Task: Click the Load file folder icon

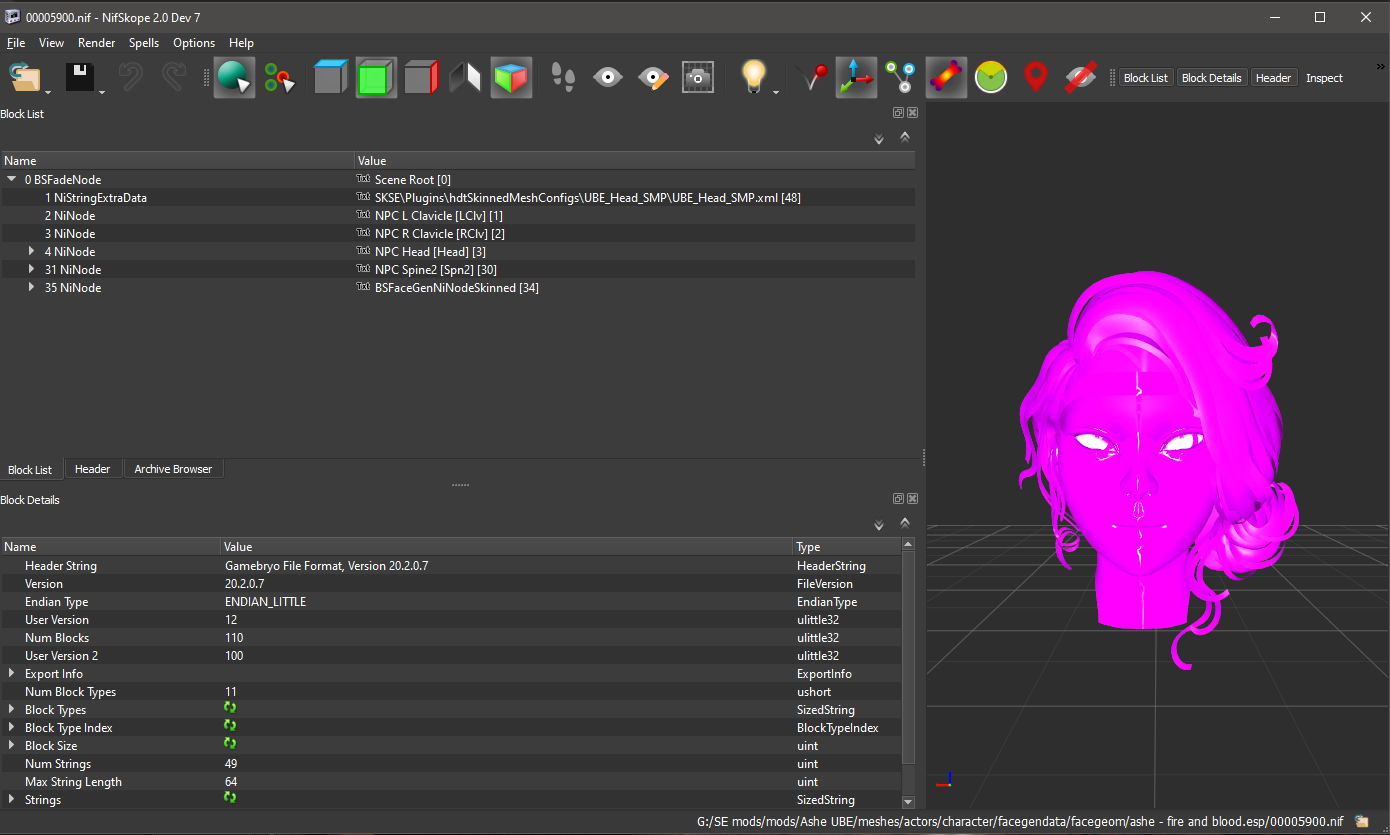Action: pyautogui.click(x=24, y=78)
